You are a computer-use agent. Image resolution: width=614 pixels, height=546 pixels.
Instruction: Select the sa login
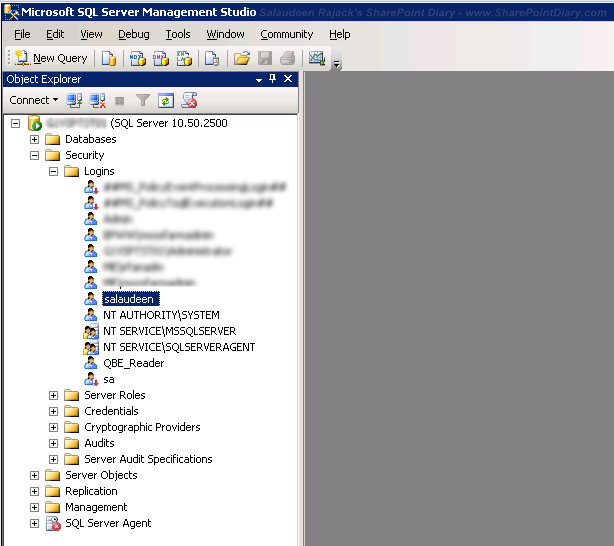click(x=109, y=380)
